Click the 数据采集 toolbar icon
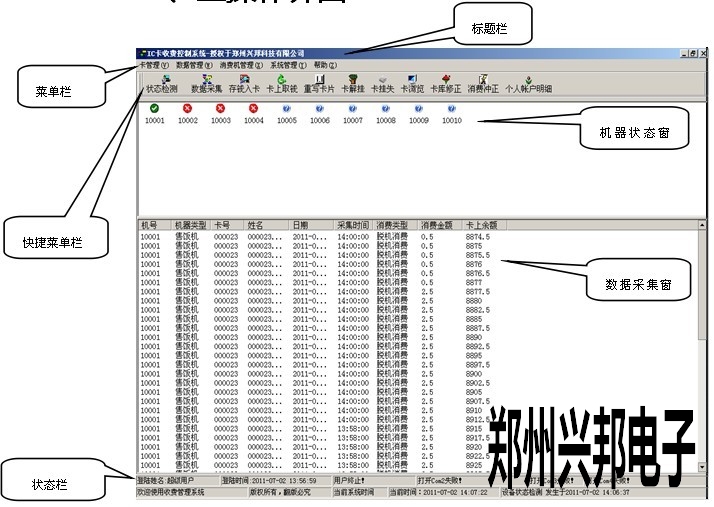 pos(207,83)
